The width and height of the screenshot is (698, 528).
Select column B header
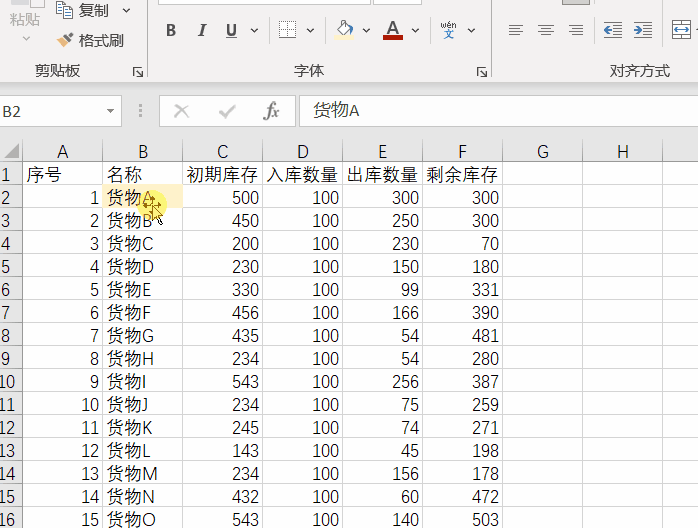(143, 151)
